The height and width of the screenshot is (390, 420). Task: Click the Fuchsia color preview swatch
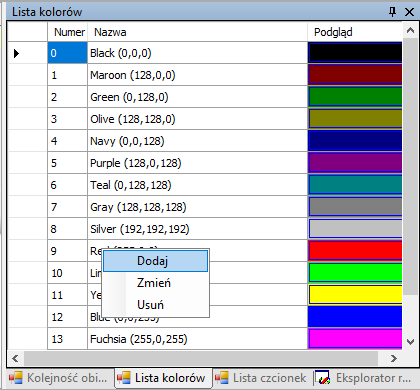355,339
